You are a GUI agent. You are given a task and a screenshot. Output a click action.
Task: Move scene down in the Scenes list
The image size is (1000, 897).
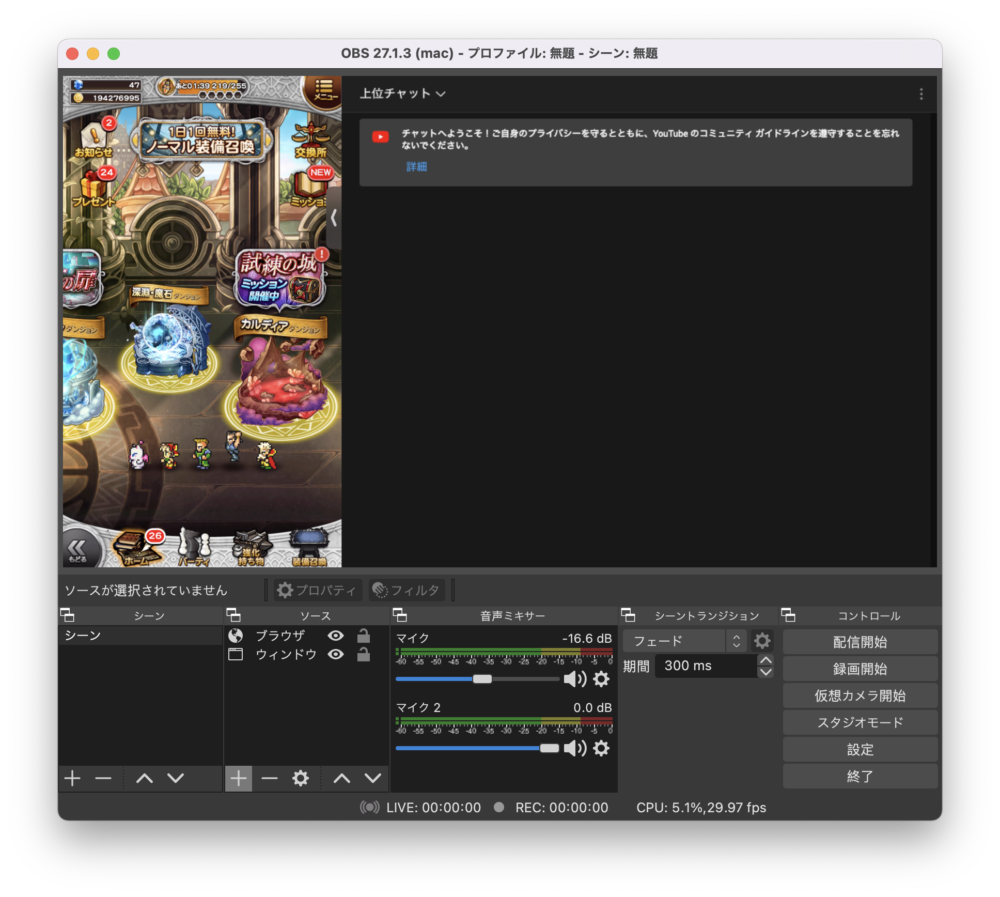pyautogui.click(x=176, y=778)
